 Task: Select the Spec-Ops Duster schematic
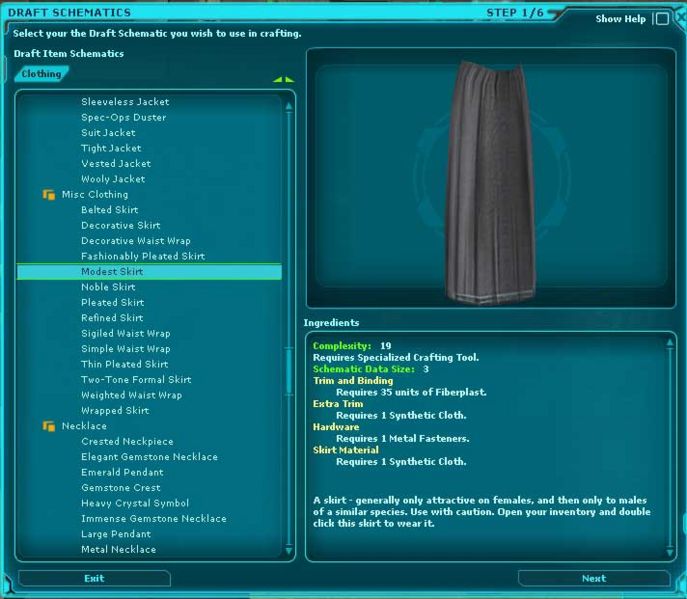[123, 117]
